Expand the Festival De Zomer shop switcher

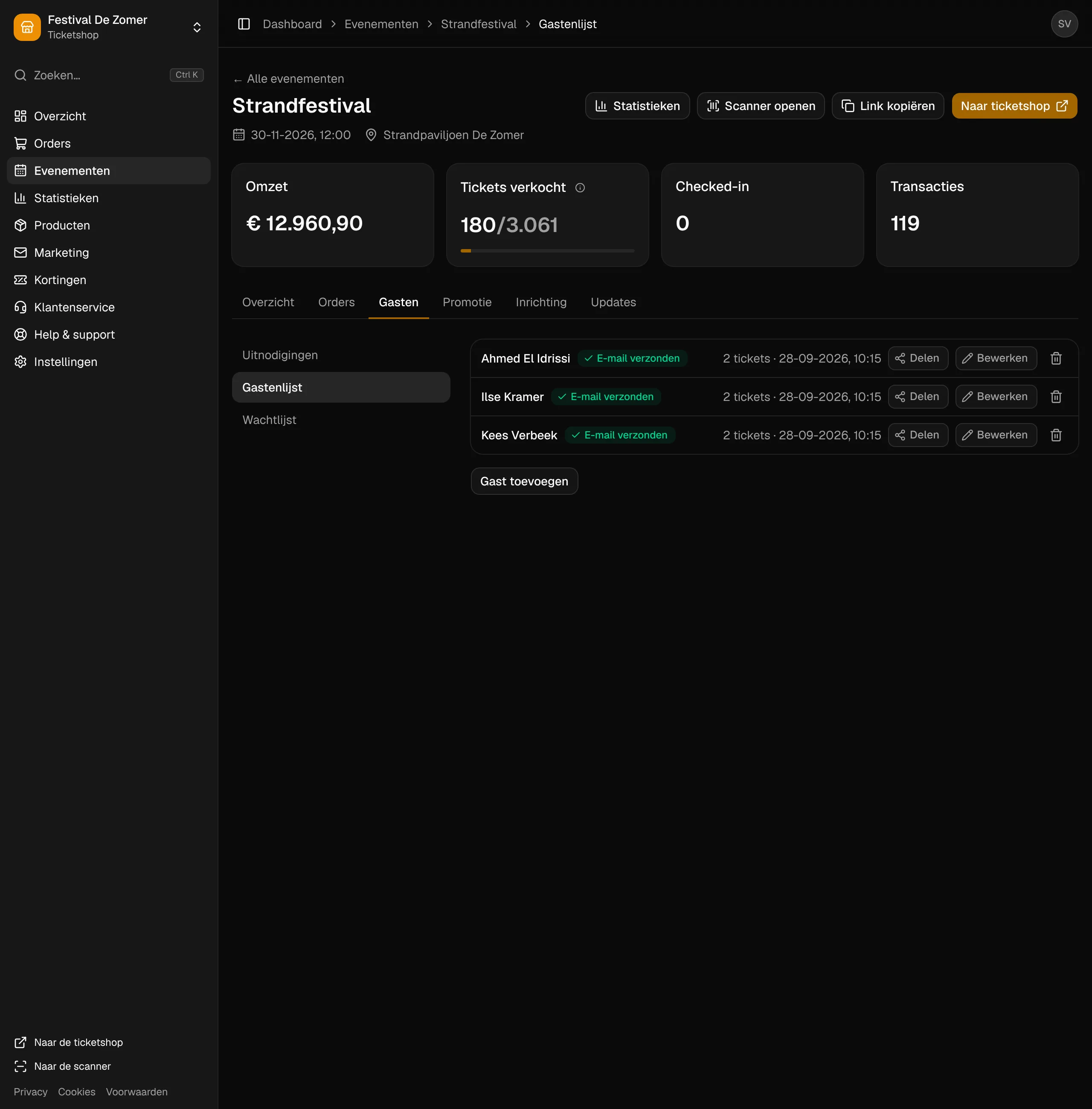coord(197,27)
